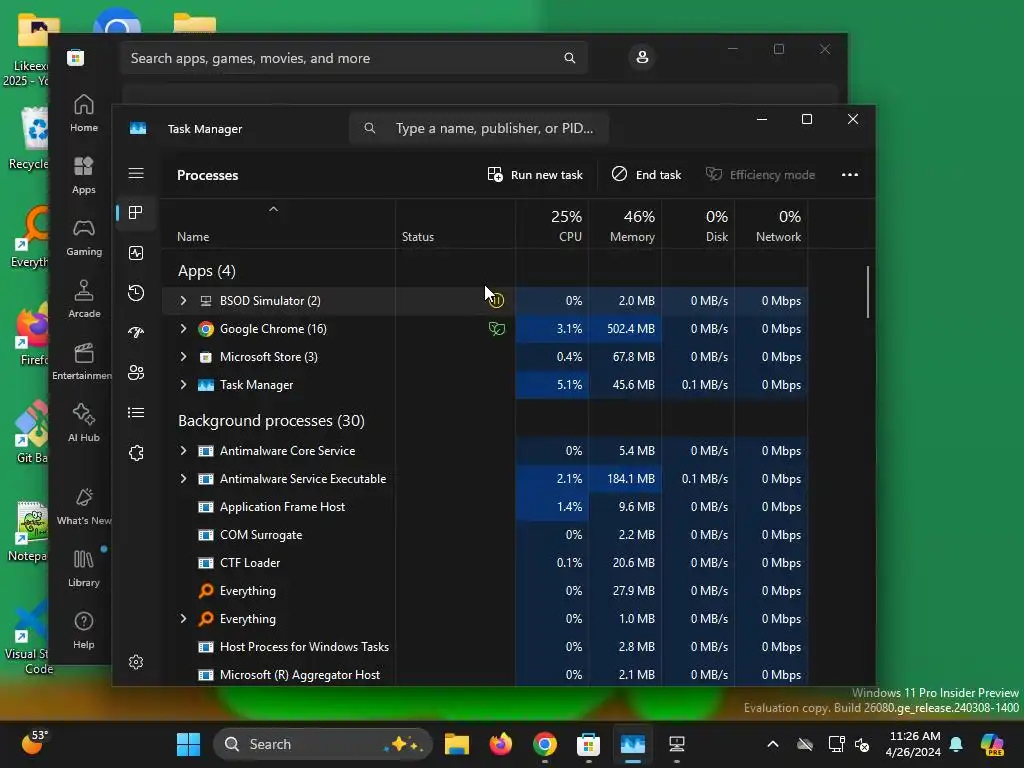The image size is (1024, 768).
Task: Select Processes page icon in Task Manager sidebar
Action: pyautogui.click(x=136, y=212)
